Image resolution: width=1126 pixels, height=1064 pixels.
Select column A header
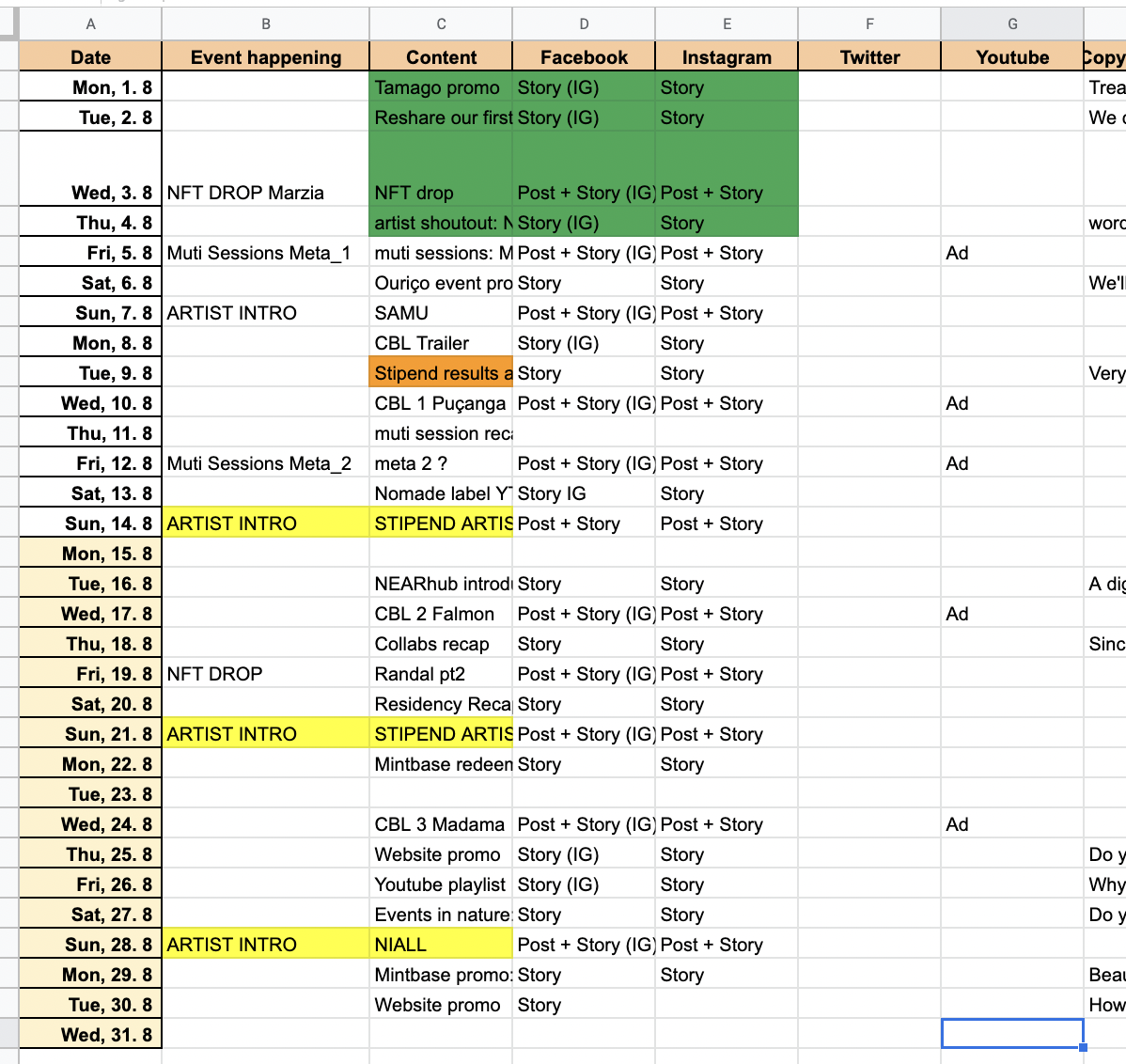pos(90,24)
